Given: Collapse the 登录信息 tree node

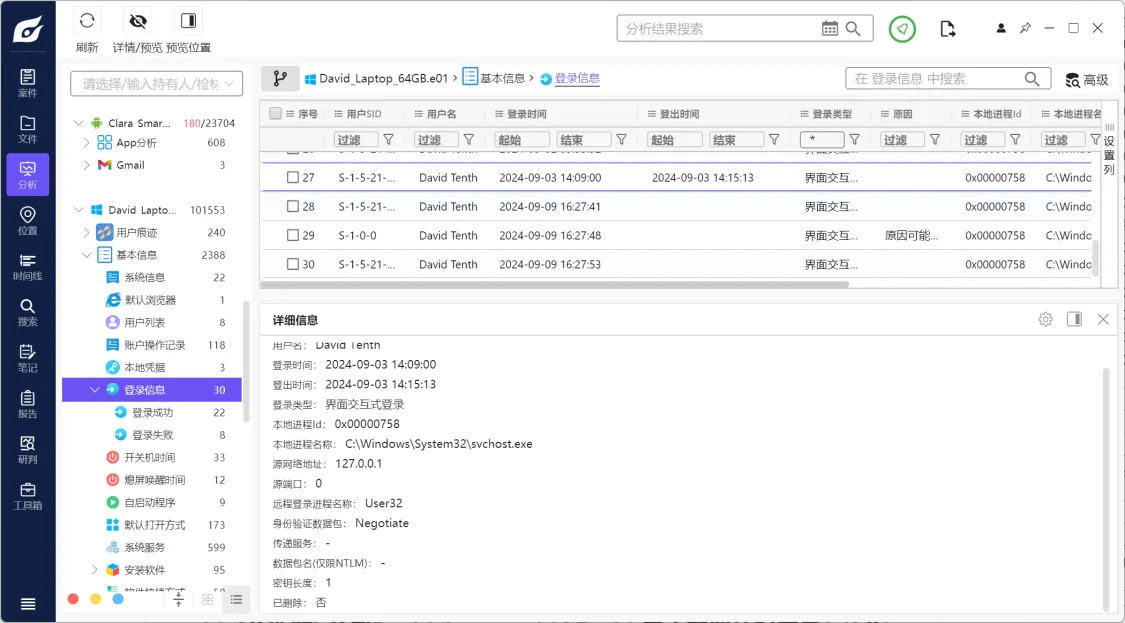Looking at the screenshot, I should click(x=95, y=390).
